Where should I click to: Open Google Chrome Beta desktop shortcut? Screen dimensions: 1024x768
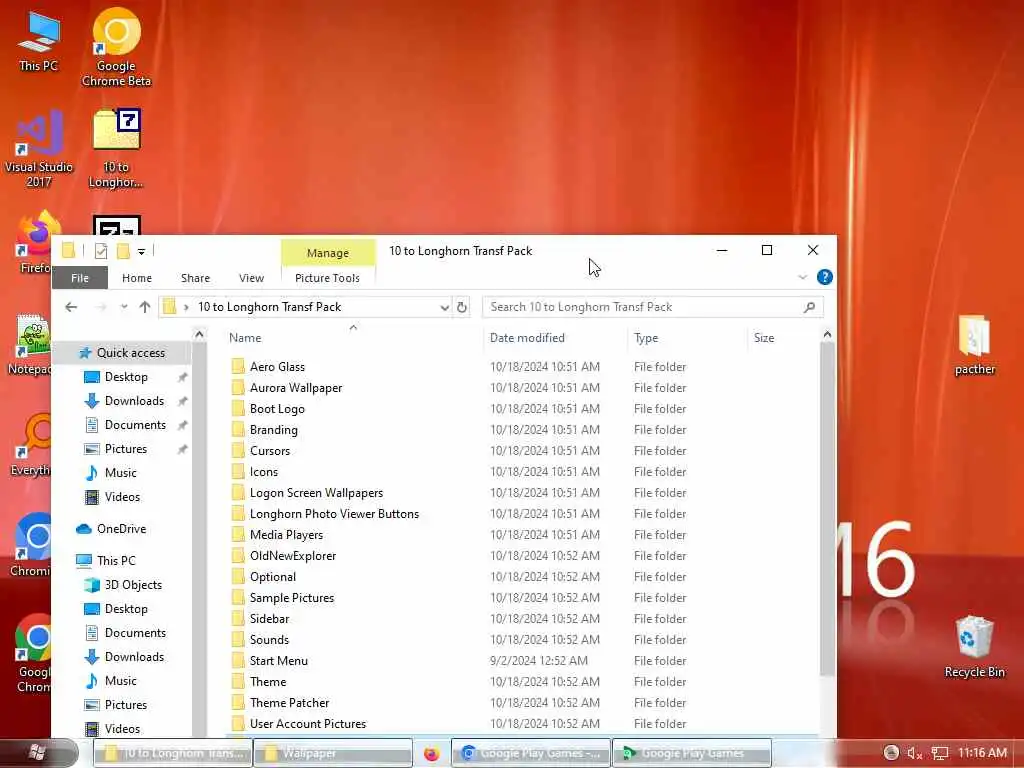tap(116, 47)
